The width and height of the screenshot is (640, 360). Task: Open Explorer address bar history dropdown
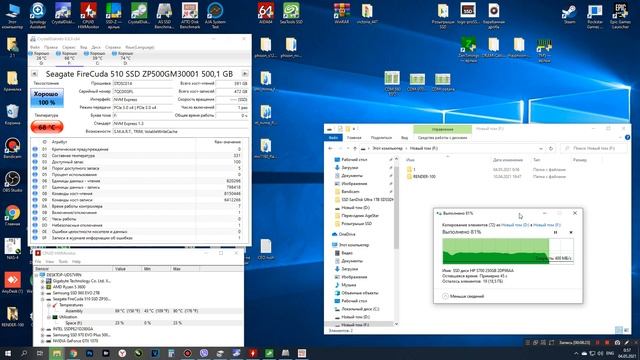click(541, 149)
